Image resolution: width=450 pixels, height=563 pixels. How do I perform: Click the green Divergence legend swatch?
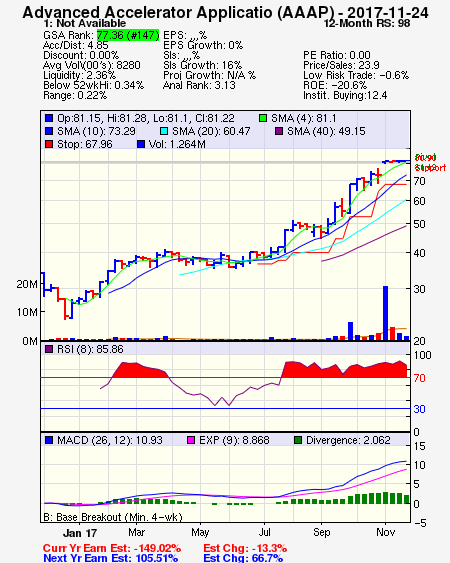click(x=298, y=440)
